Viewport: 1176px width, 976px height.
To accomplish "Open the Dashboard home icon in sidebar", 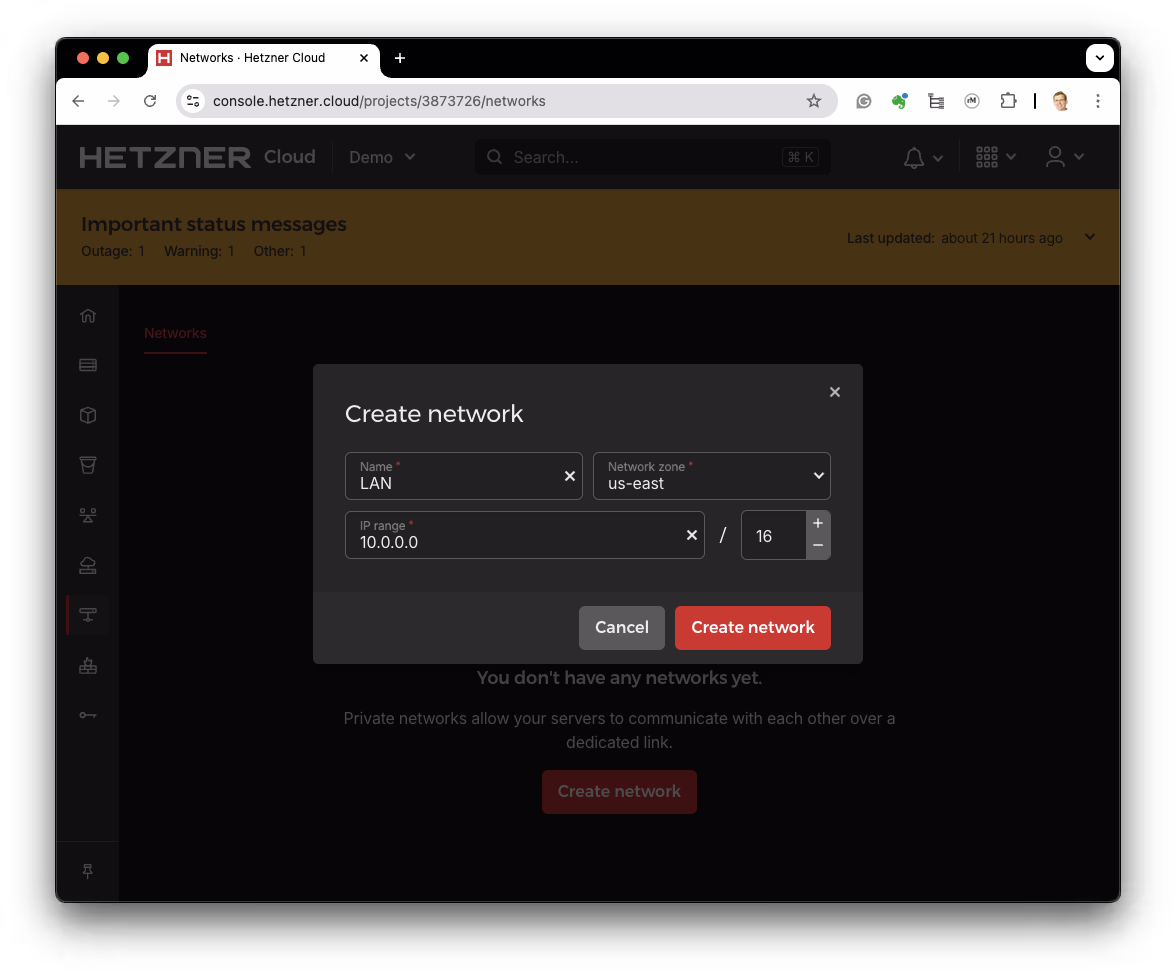I will (88, 316).
